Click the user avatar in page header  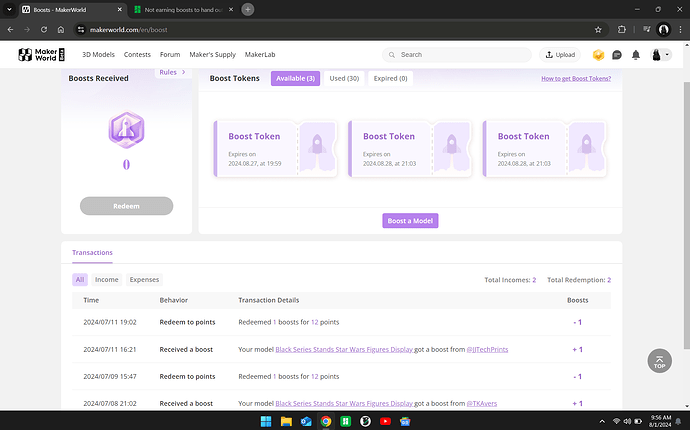pos(656,55)
